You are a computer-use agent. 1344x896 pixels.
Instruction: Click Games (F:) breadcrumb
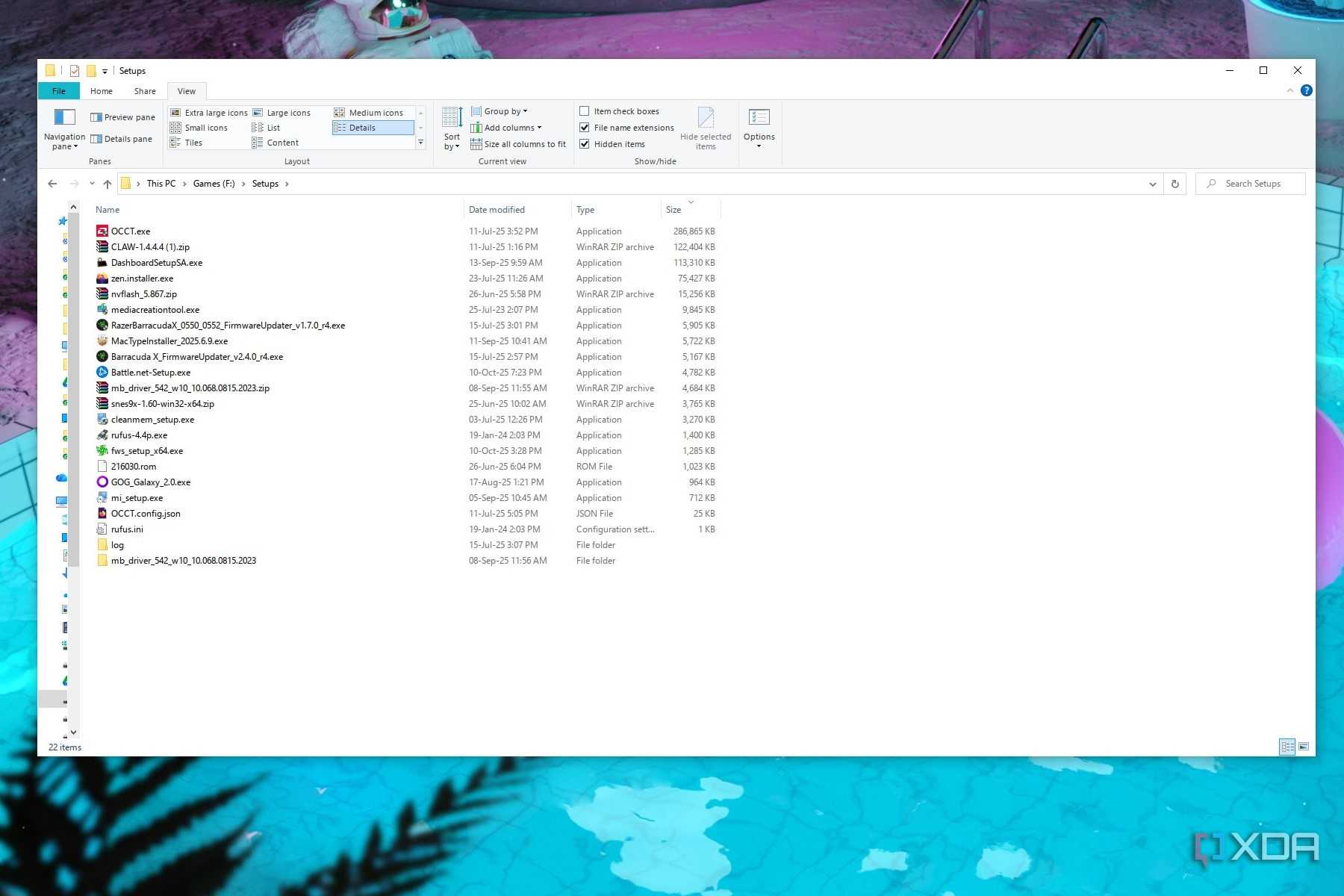(214, 184)
